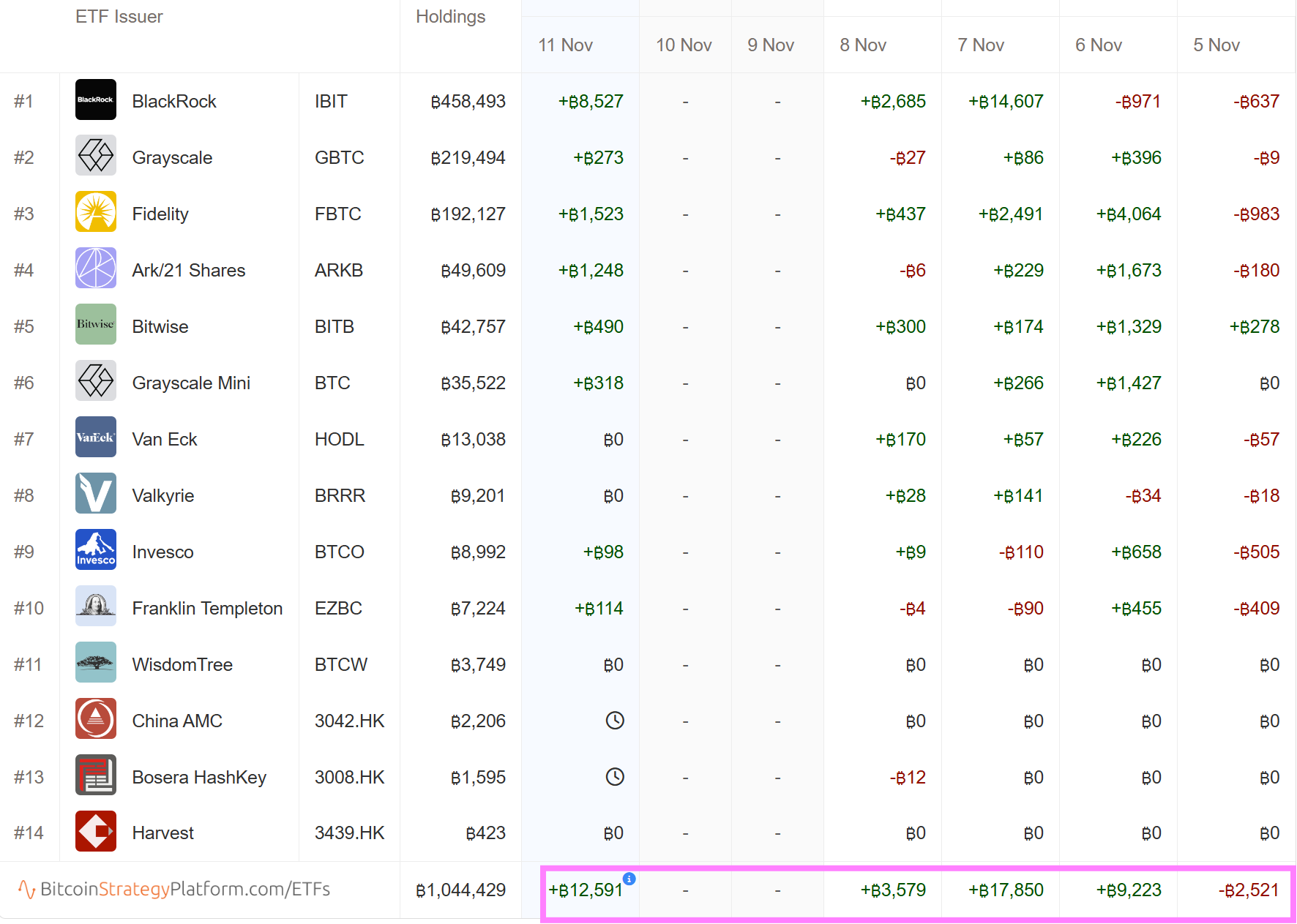Click the Holdings column header
Viewport: 1297px width, 924px height.
coord(450,17)
